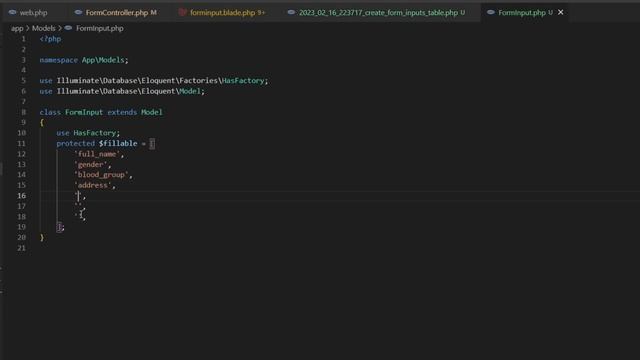Click the 'protected' keyword on line 11
Viewport: 640px width, 360px height.
[76, 144]
